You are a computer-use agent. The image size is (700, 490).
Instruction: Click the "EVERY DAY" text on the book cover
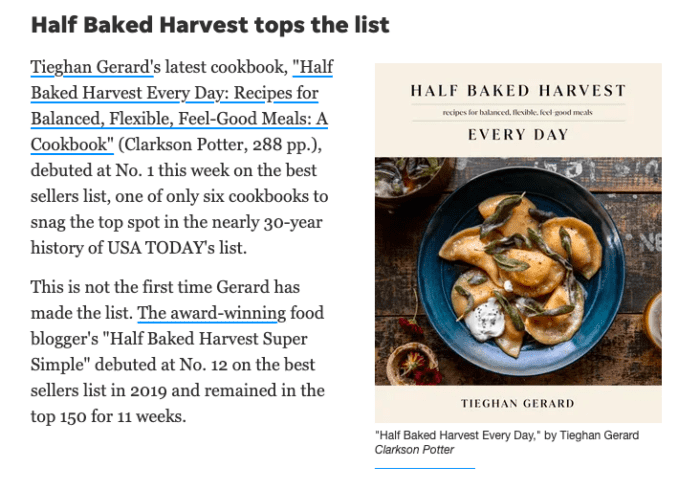[518, 135]
